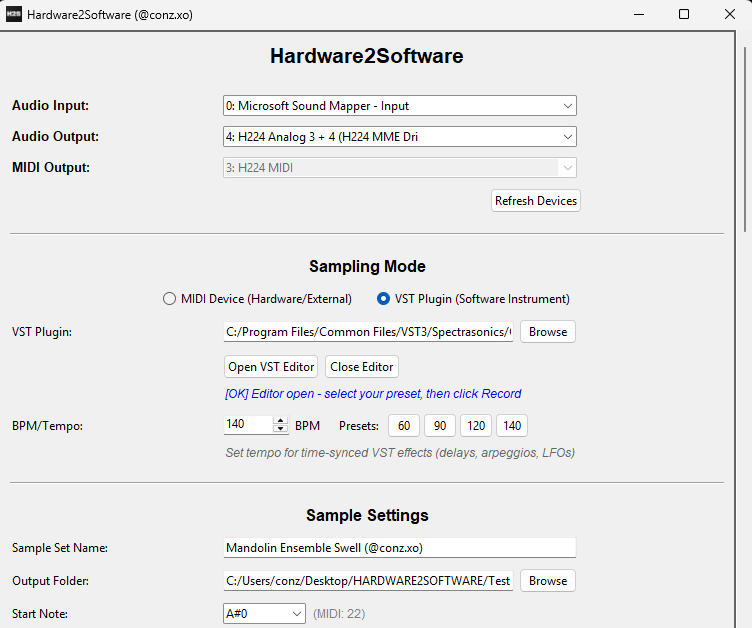This screenshot has height=628, width=752.
Task: Decrease BPM with spinner down arrow
Action: pyautogui.click(x=280, y=429)
